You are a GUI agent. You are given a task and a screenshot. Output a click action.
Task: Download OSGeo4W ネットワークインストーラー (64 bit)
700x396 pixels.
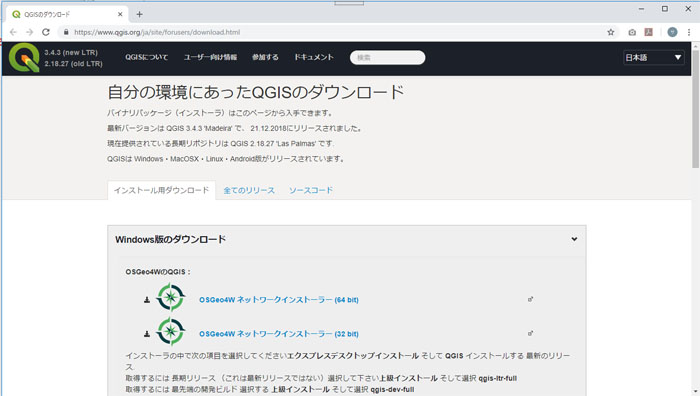(x=279, y=300)
